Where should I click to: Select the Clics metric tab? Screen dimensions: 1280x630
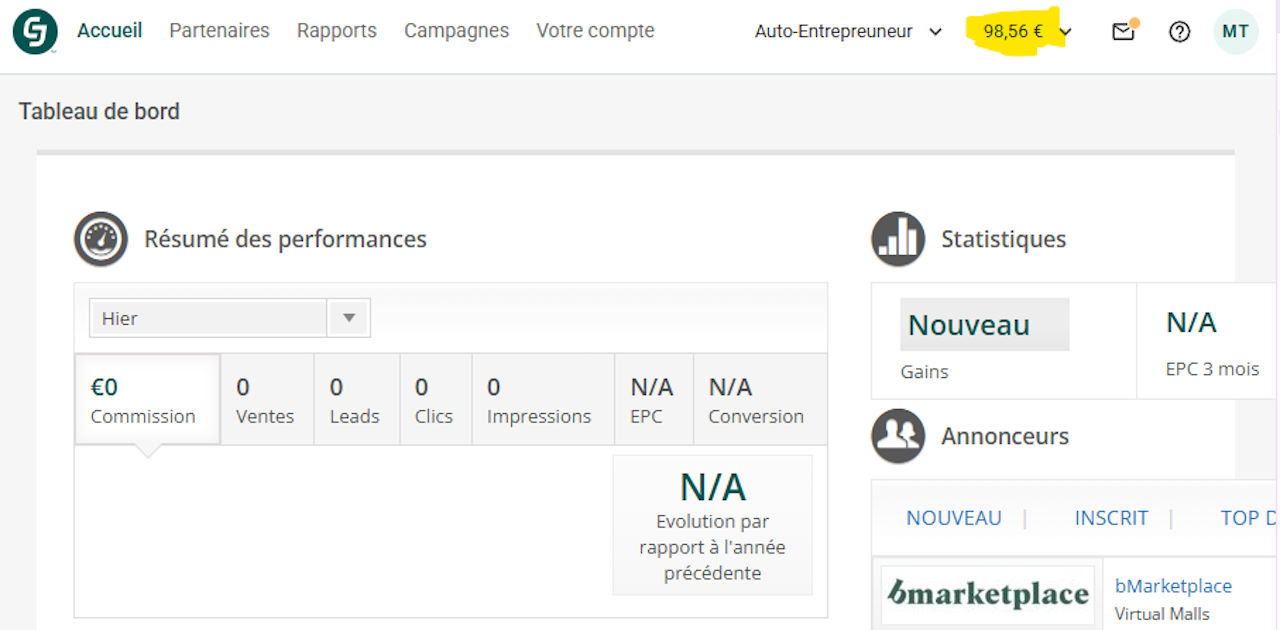pos(436,400)
